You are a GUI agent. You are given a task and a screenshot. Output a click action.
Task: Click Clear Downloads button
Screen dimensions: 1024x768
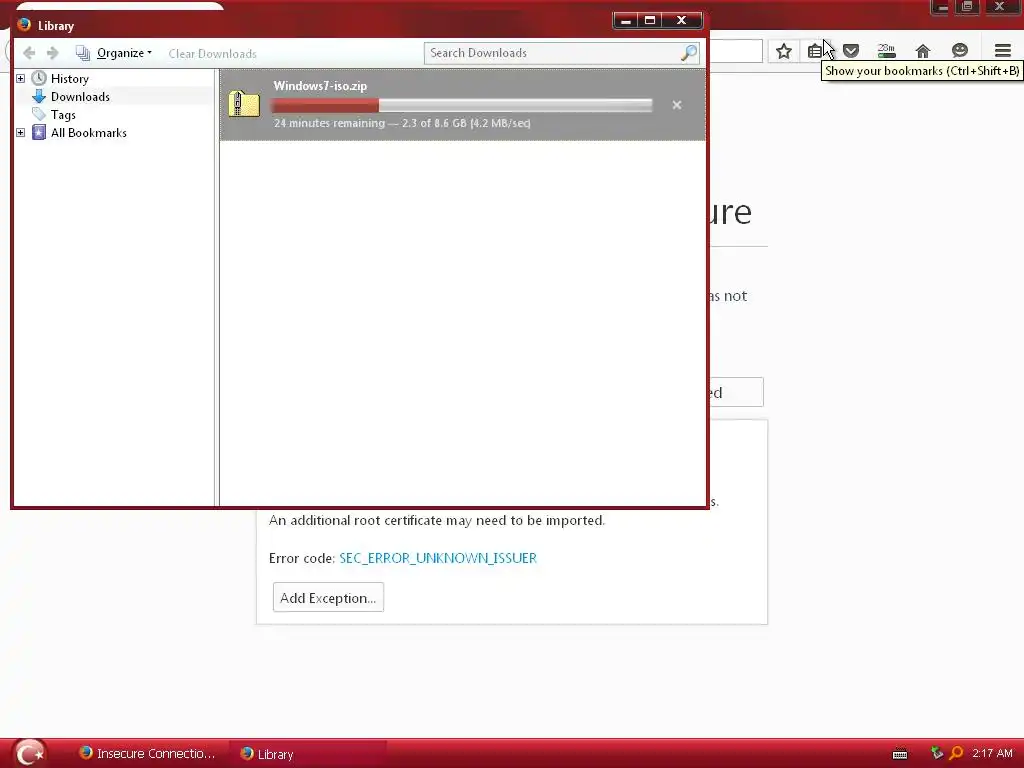(212, 54)
